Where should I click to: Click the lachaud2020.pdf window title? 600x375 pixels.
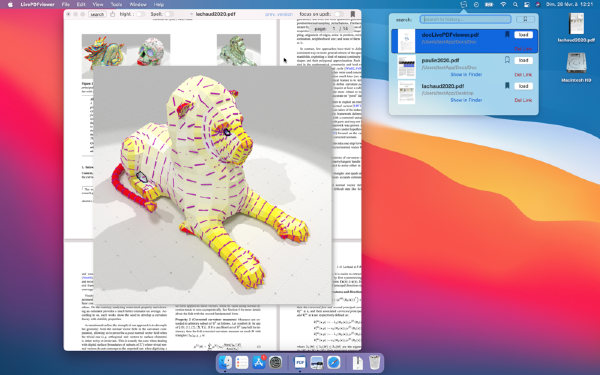[215, 14]
